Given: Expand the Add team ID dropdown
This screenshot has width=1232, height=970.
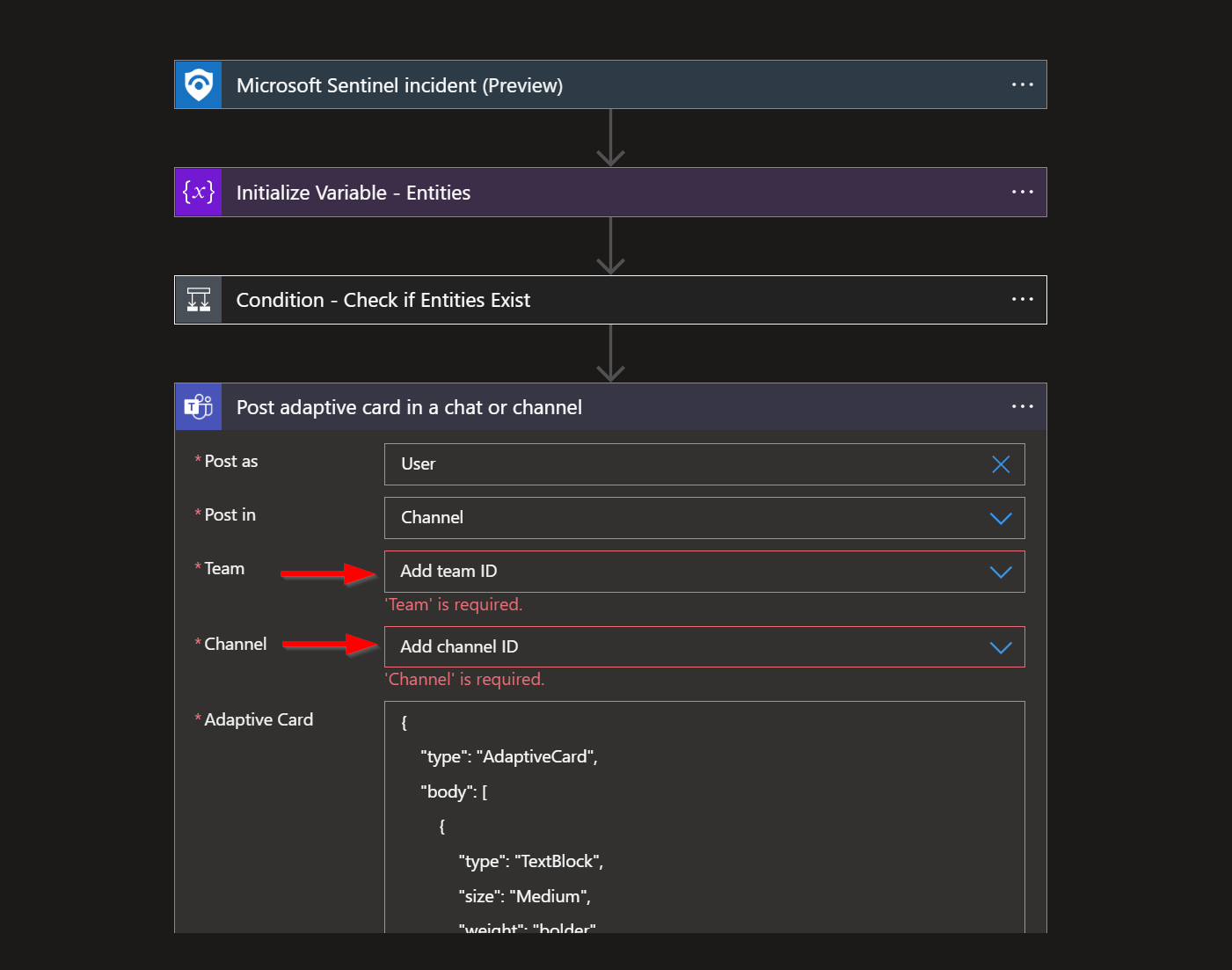Looking at the screenshot, I should [x=1001, y=572].
